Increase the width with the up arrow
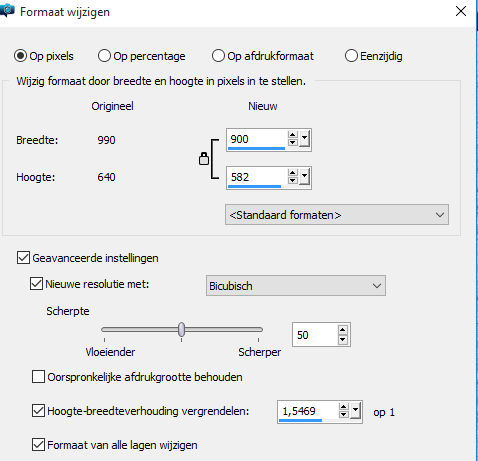Viewport: 478px width, 461px height. pos(293,135)
